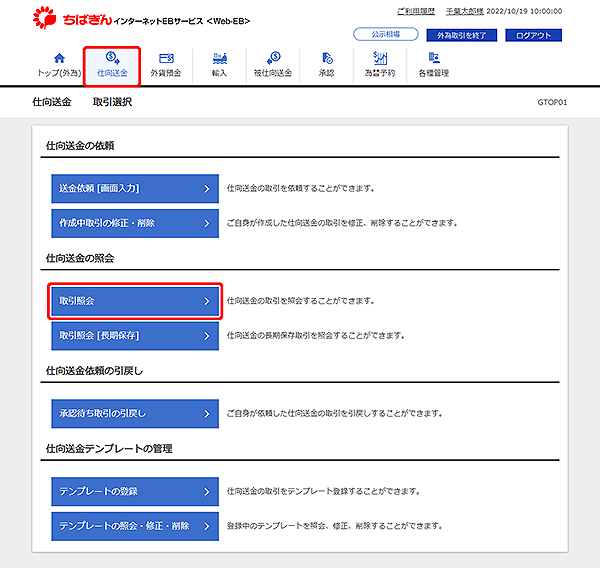Open 作成中取引の修正・削除 button
This screenshot has width=600, height=568.
pyautogui.click(x=135, y=223)
